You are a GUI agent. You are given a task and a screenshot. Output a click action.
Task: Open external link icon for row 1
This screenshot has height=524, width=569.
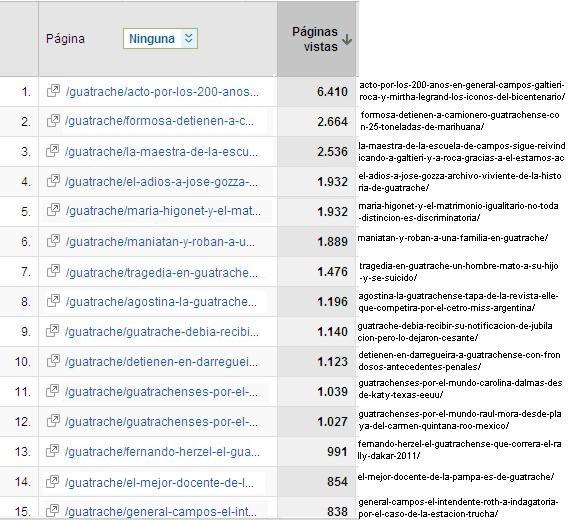click(53, 91)
